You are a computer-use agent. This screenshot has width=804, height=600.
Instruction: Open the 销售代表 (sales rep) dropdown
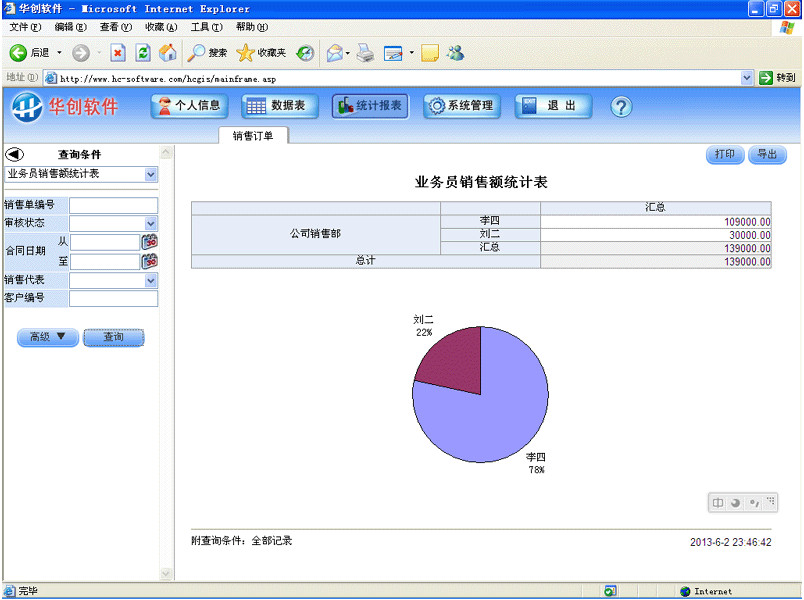click(x=152, y=281)
